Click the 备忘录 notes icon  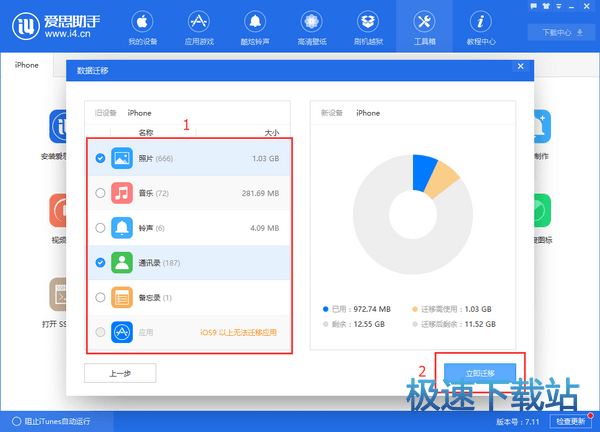tap(122, 297)
